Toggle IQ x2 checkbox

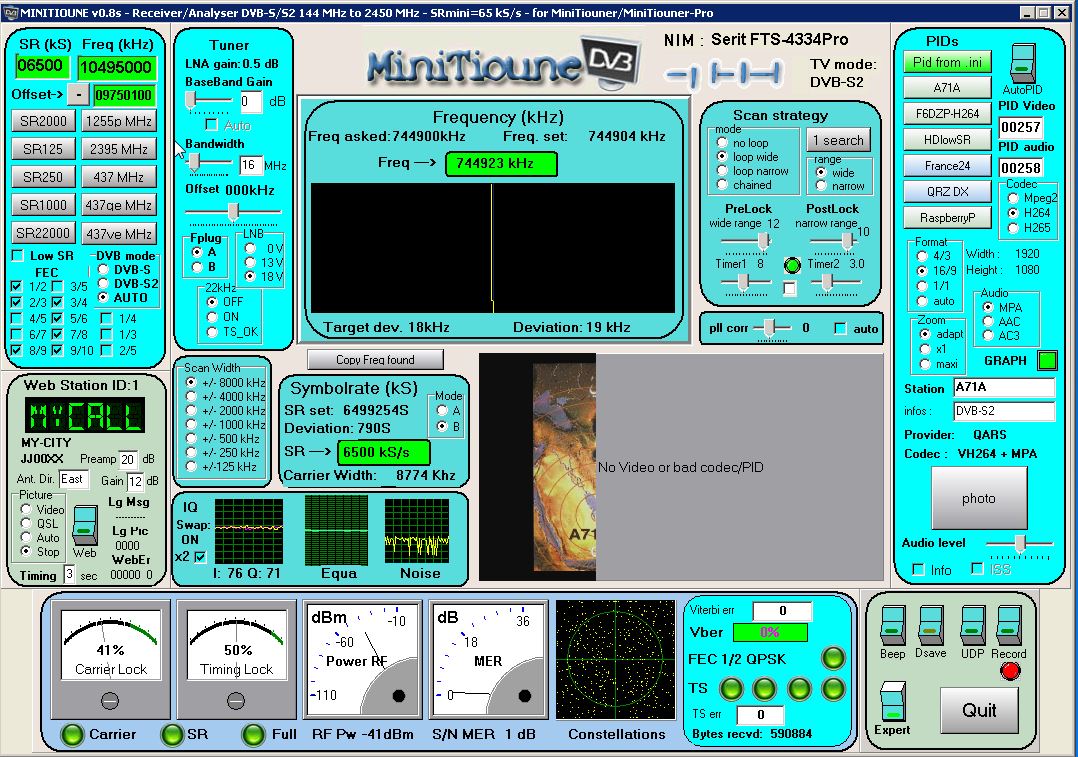click(200, 556)
